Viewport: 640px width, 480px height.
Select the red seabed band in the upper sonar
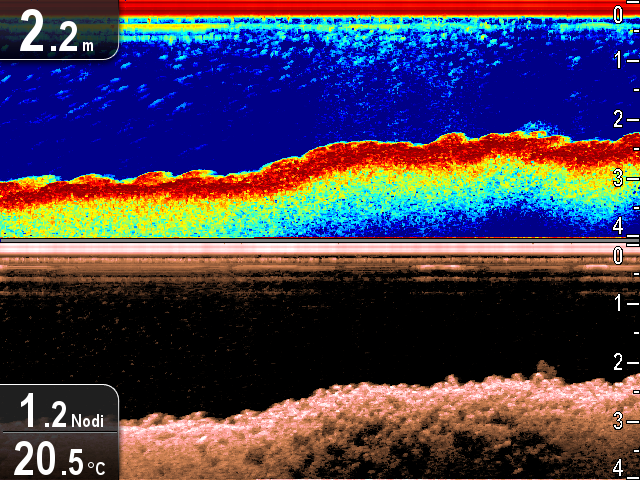pos(300,166)
